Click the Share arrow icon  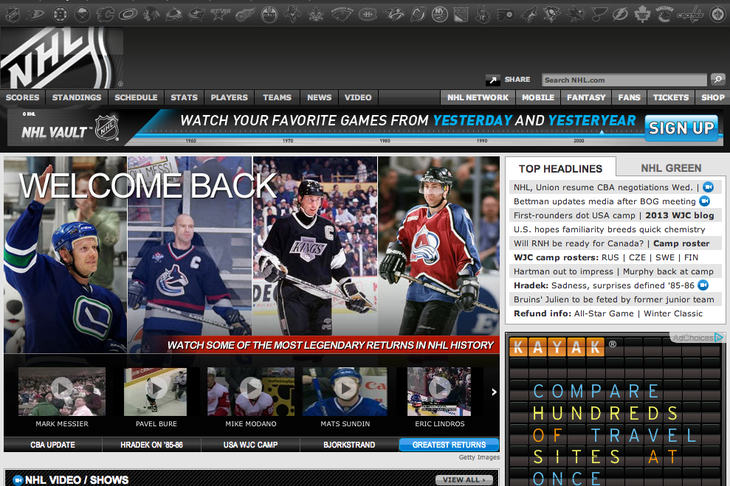pos(493,80)
